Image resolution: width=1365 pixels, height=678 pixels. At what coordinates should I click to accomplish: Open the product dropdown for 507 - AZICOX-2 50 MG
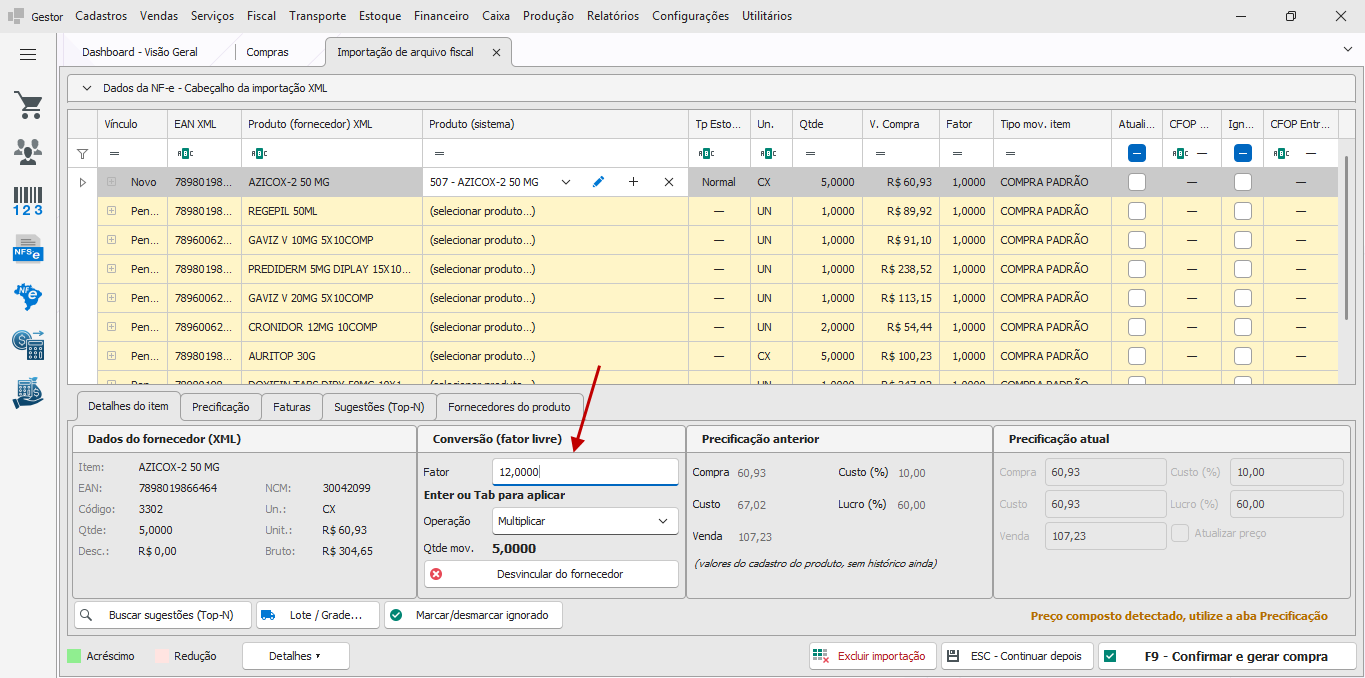pyautogui.click(x=566, y=182)
